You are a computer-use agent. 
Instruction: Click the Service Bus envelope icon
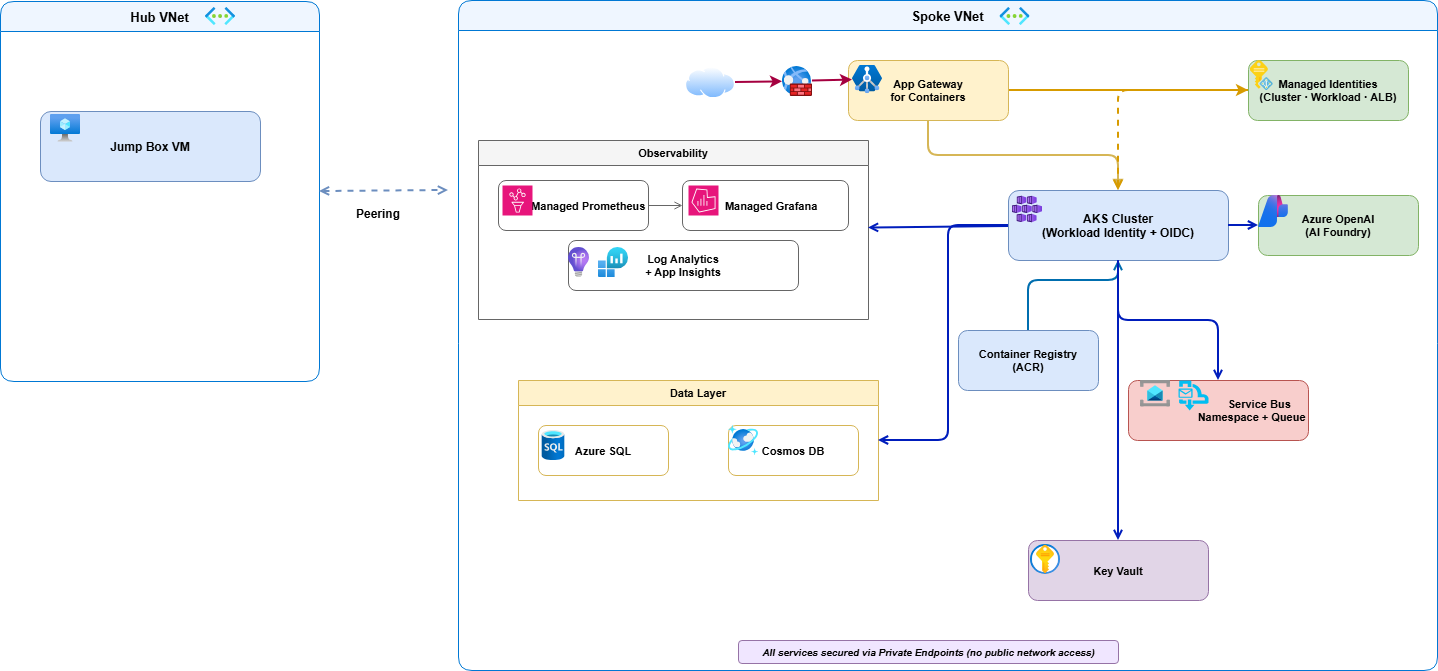pyautogui.click(x=1155, y=394)
